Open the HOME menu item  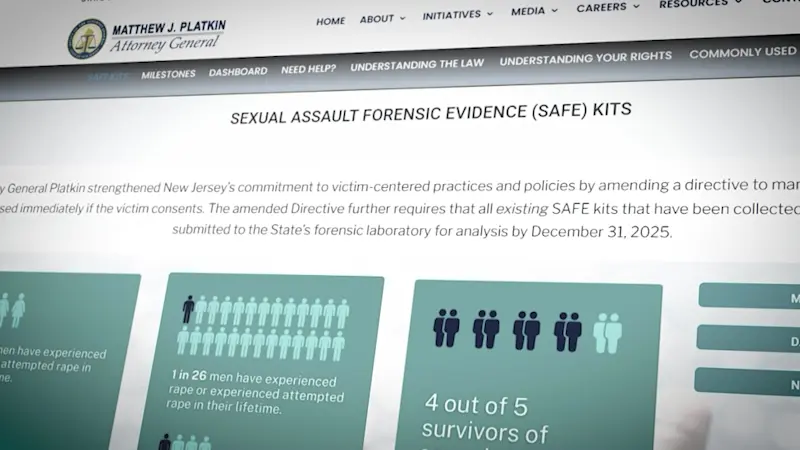[331, 21]
